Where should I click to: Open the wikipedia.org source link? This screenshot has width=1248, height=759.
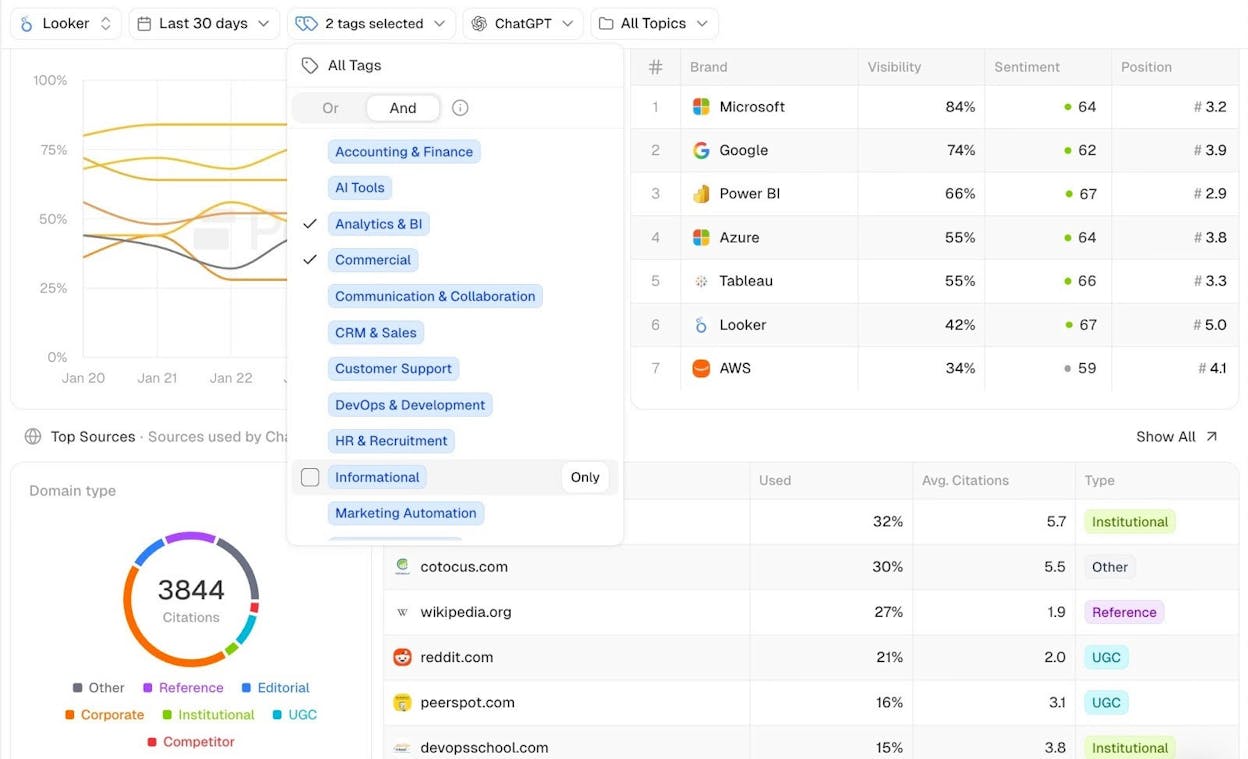click(466, 612)
